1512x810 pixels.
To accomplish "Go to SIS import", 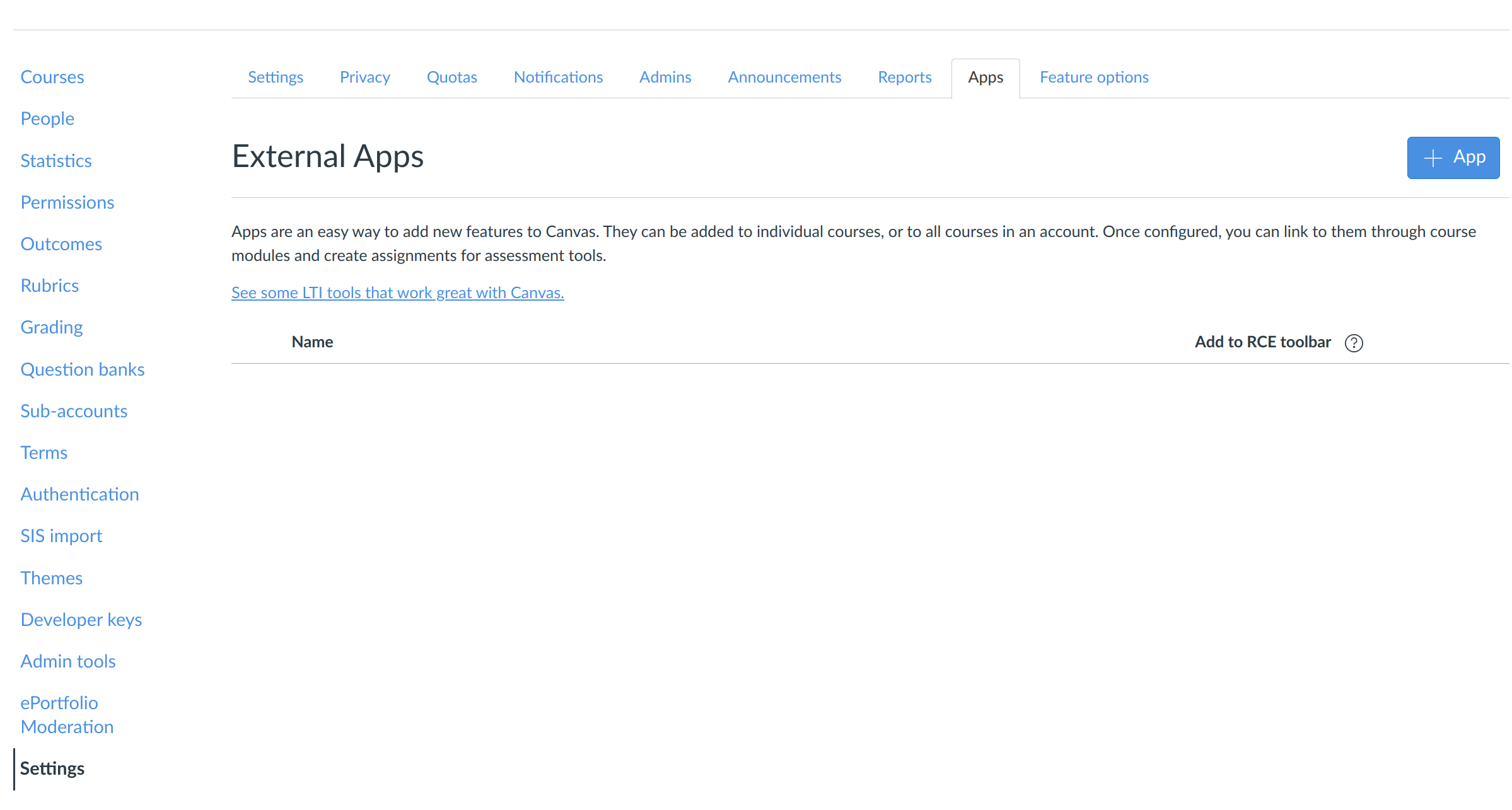I will [61, 536].
